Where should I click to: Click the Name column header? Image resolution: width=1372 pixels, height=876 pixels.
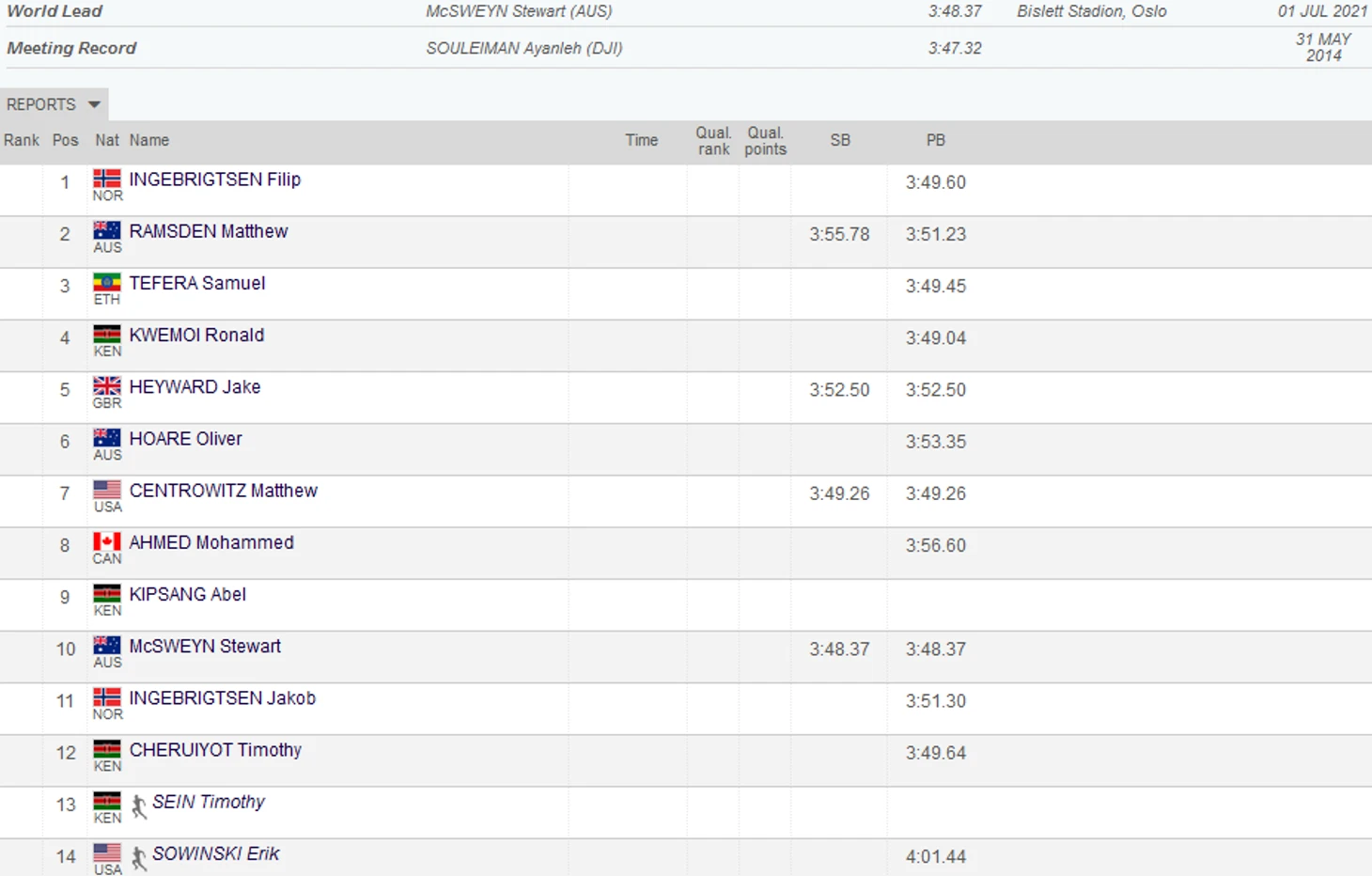[149, 140]
